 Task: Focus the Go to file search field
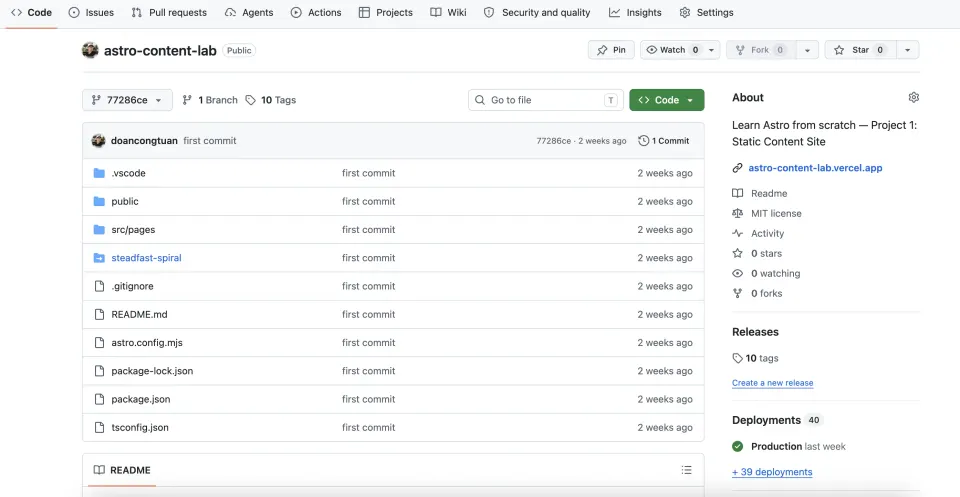(x=546, y=100)
